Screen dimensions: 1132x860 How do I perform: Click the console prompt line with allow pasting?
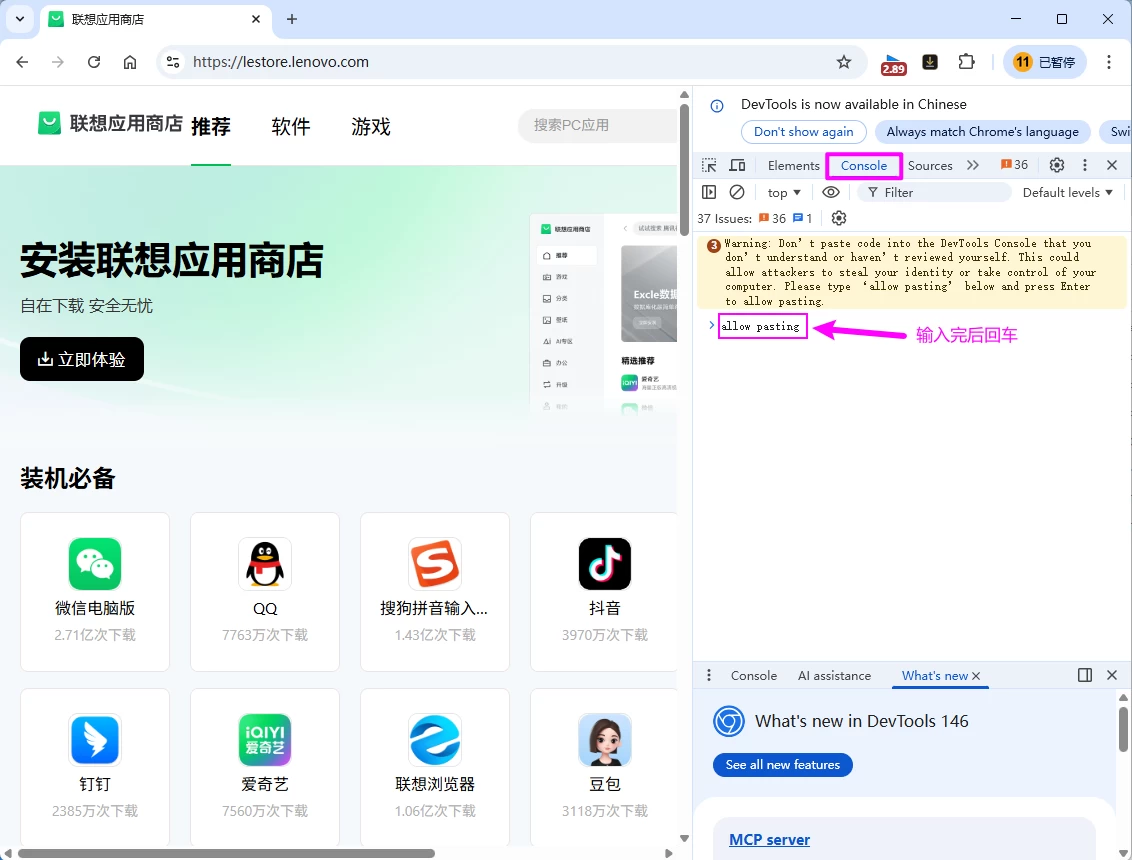762,326
